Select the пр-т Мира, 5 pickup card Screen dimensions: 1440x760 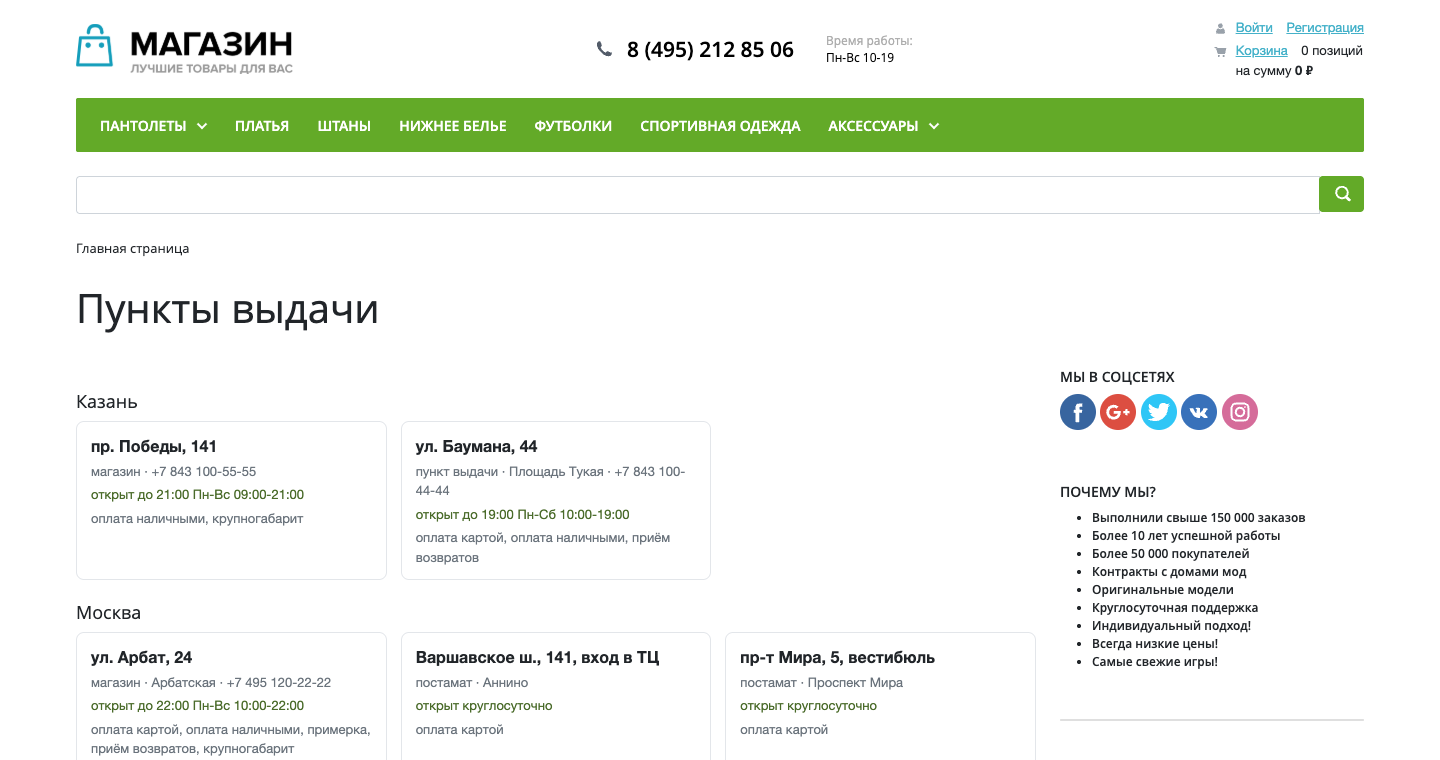pyautogui.click(x=880, y=696)
